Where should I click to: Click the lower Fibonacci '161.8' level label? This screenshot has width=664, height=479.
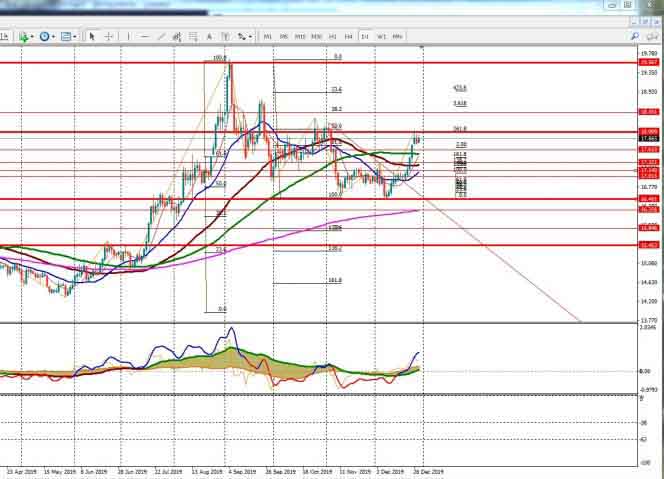pyautogui.click(x=335, y=280)
